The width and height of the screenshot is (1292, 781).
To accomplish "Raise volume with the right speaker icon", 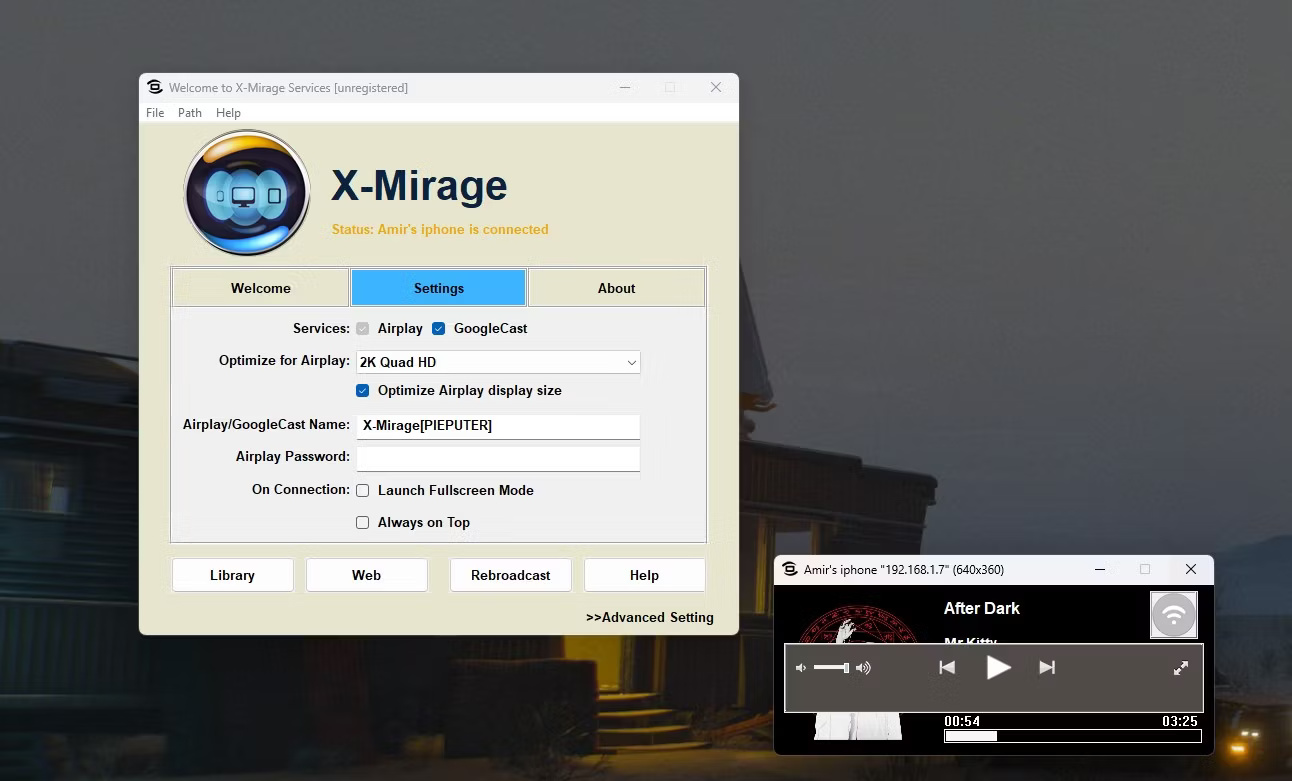I will pos(862,667).
